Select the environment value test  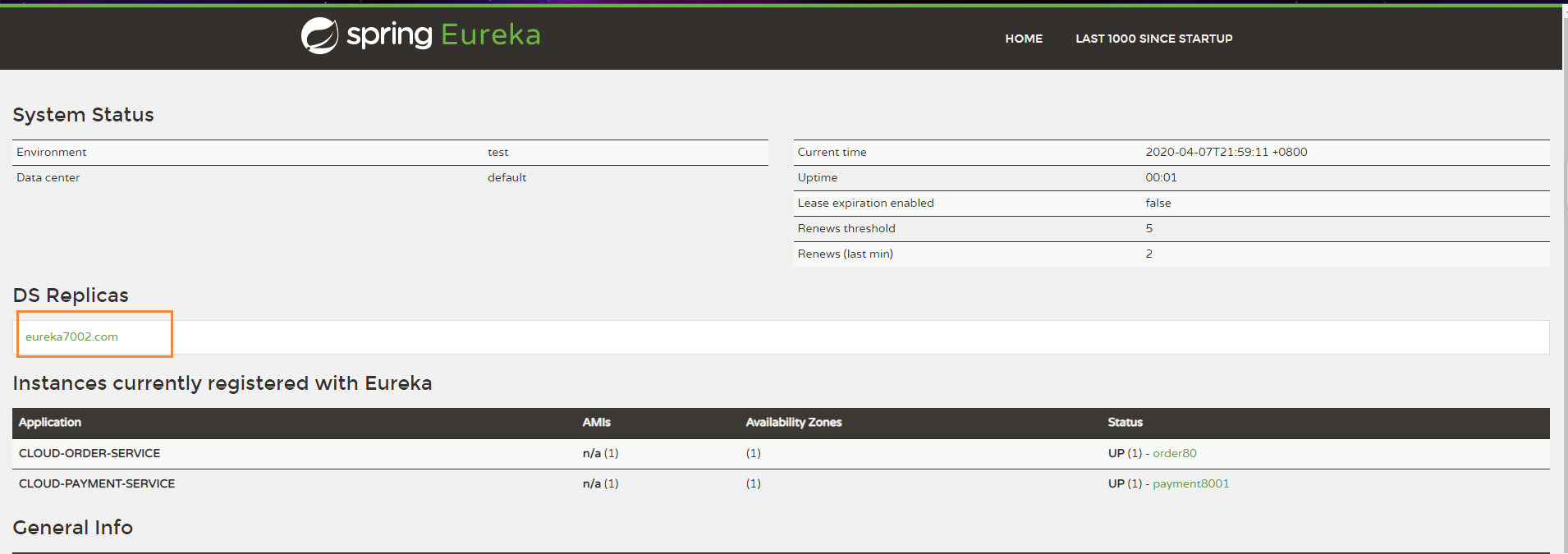497,152
